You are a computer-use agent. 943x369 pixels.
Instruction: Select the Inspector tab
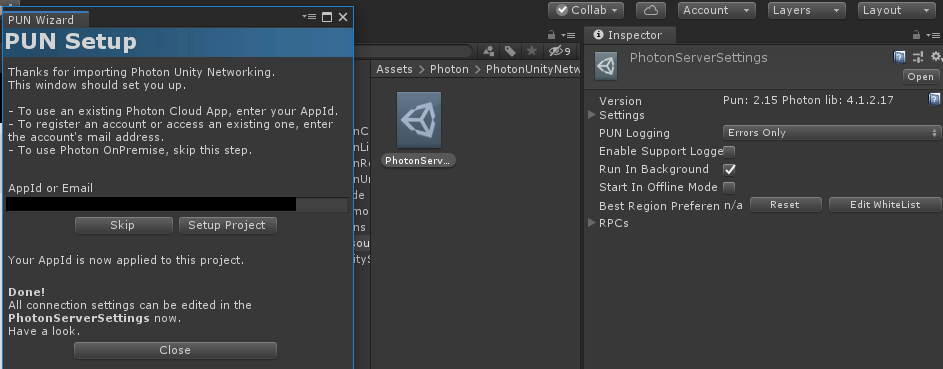tap(631, 35)
